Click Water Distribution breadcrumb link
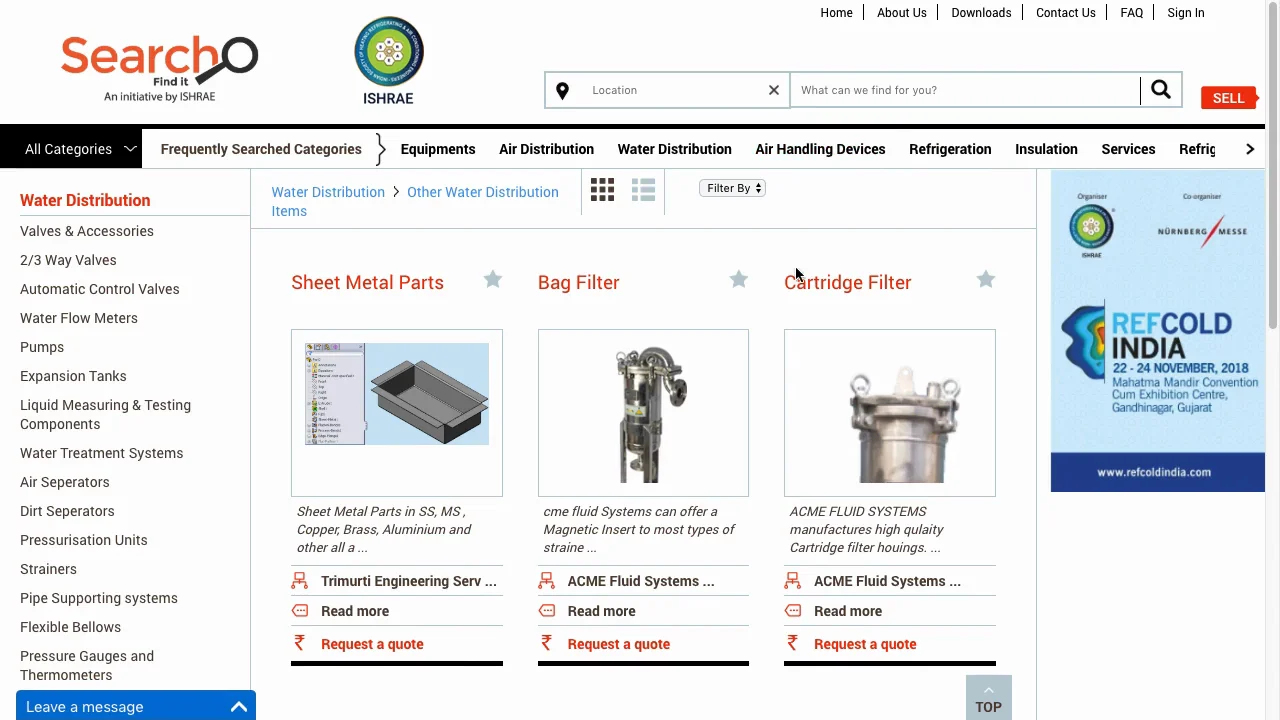 coord(328,192)
